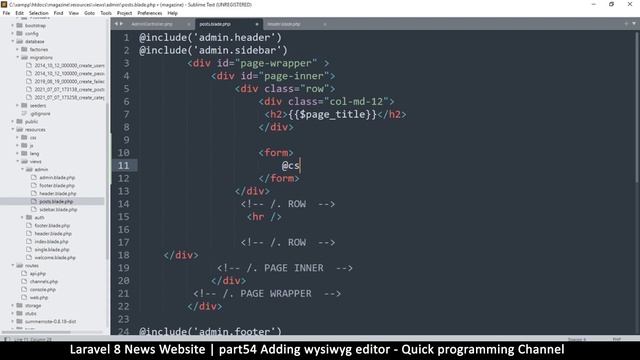640x360 pixels.
Task: Collapse the resources folder
Action: click(13, 129)
